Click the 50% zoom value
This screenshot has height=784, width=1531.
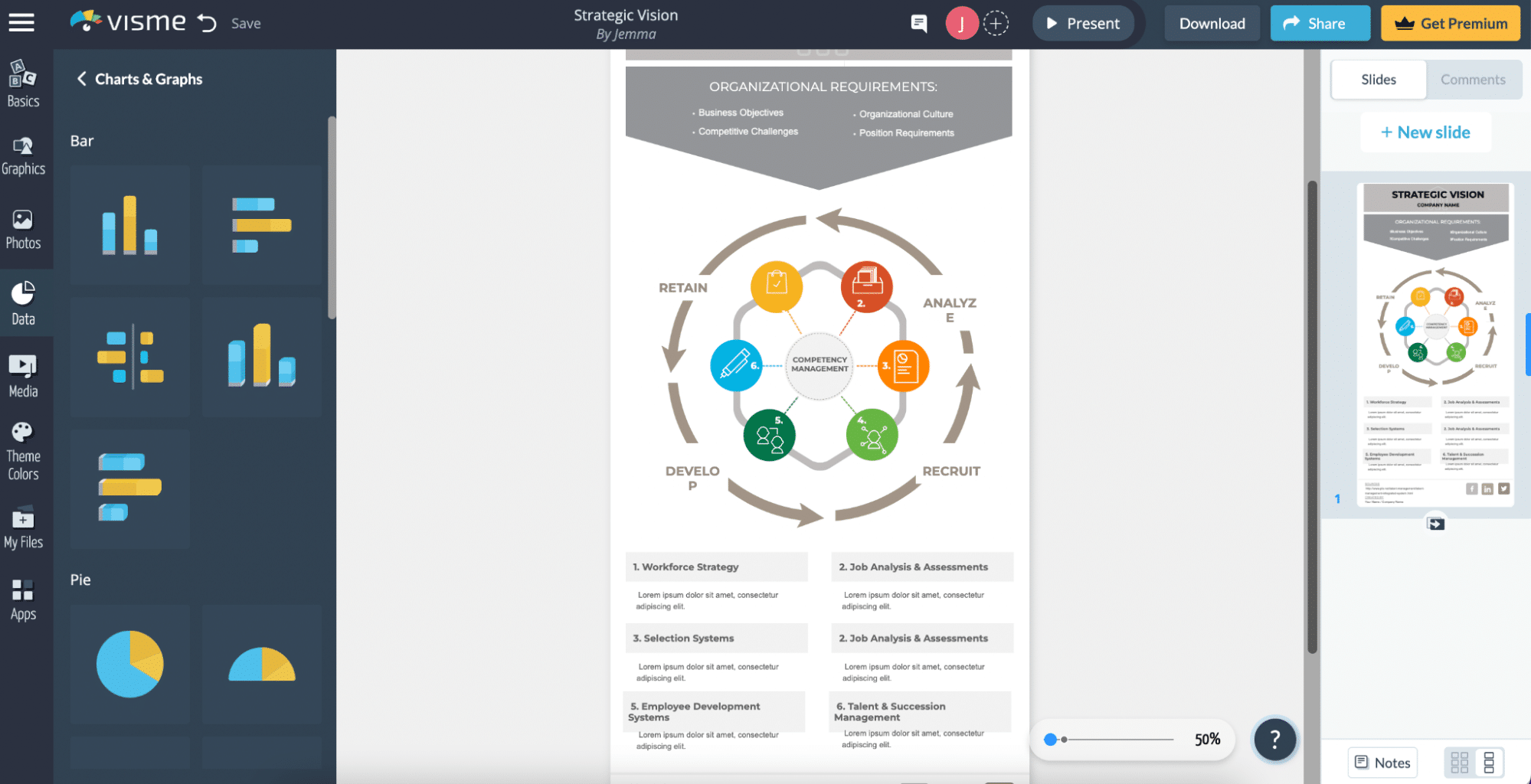point(1207,740)
